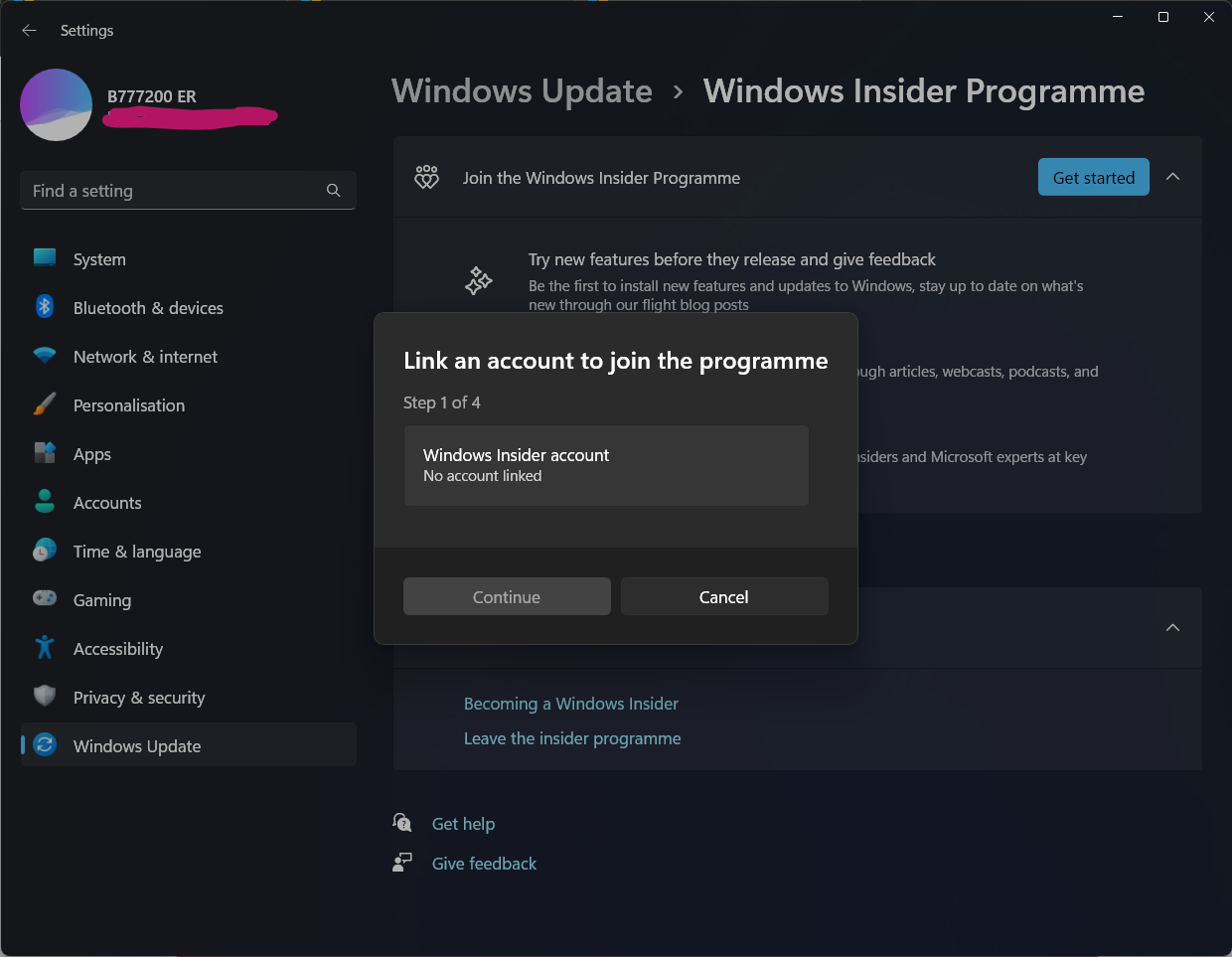Open Personalisation paintbrush icon
The height and width of the screenshot is (957, 1232).
(x=45, y=404)
